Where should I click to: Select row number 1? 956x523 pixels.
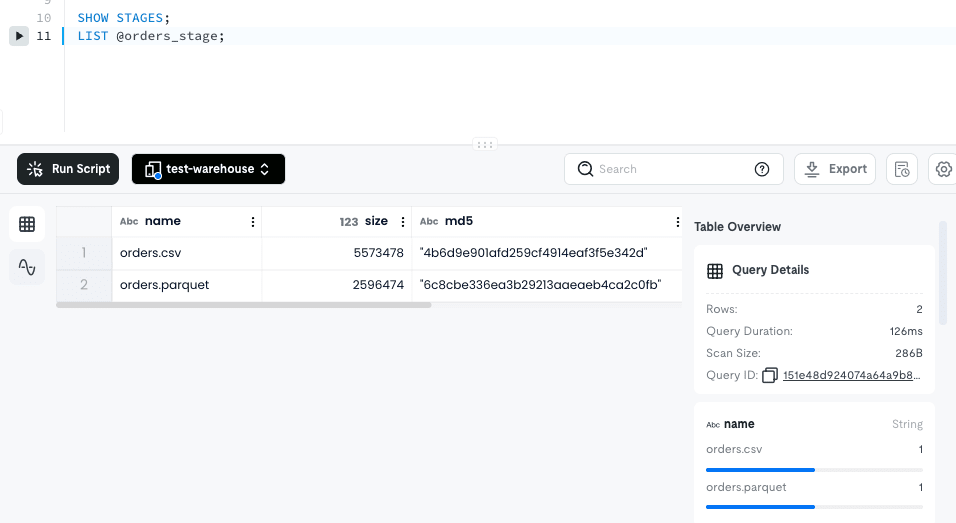click(84, 253)
